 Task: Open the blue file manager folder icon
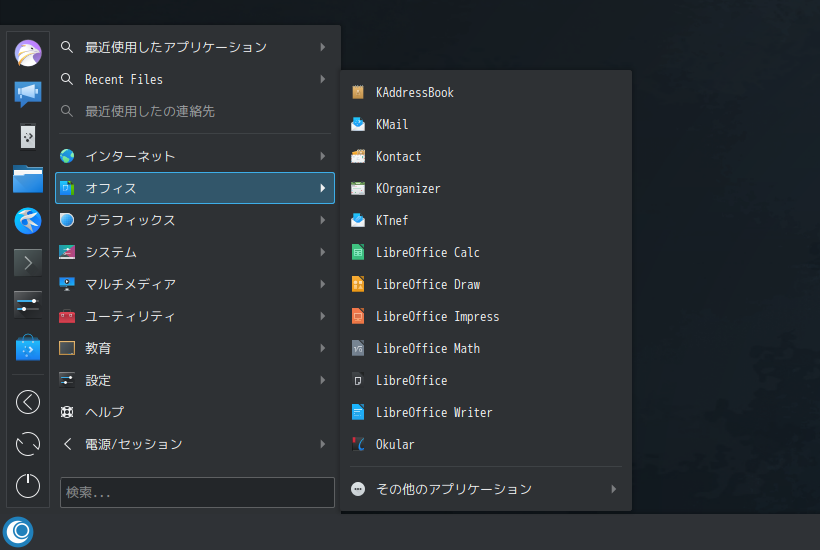point(28,179)
